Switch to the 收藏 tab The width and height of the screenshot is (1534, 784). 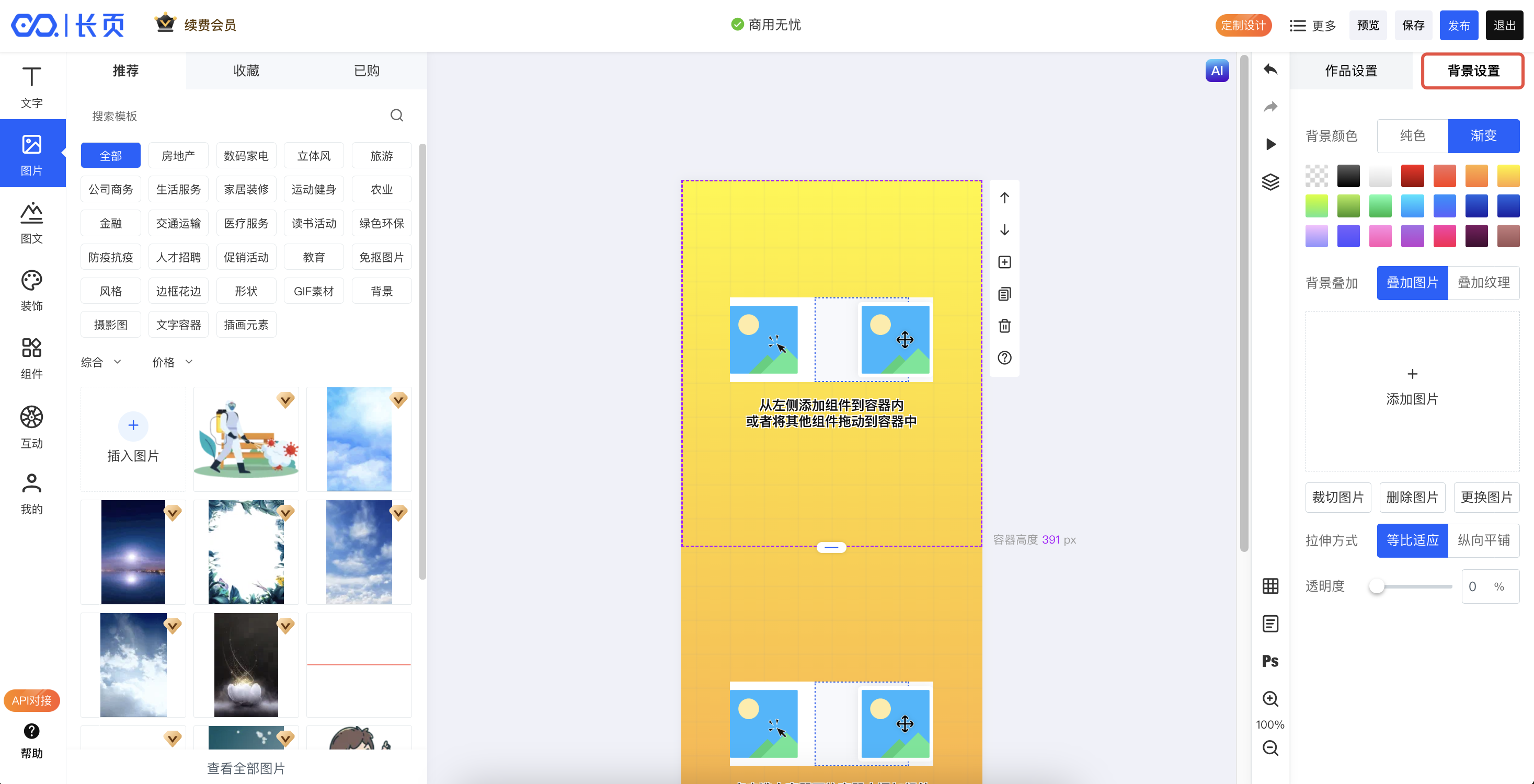click(x=246, y=71)
